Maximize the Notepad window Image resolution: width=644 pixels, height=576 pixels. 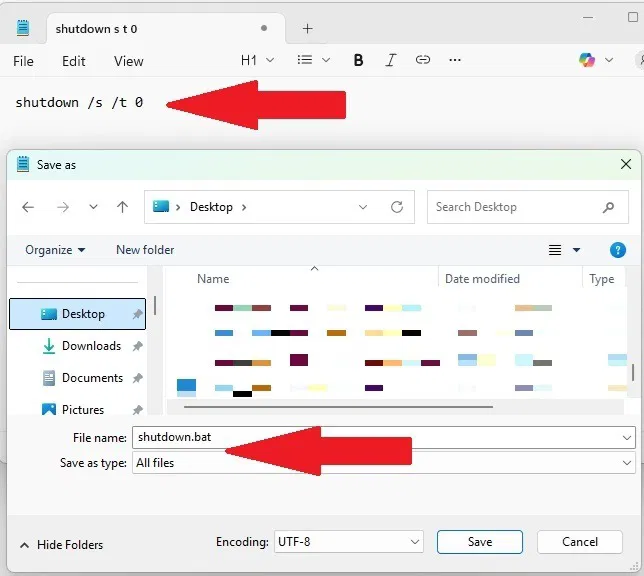tap(633, 17)
